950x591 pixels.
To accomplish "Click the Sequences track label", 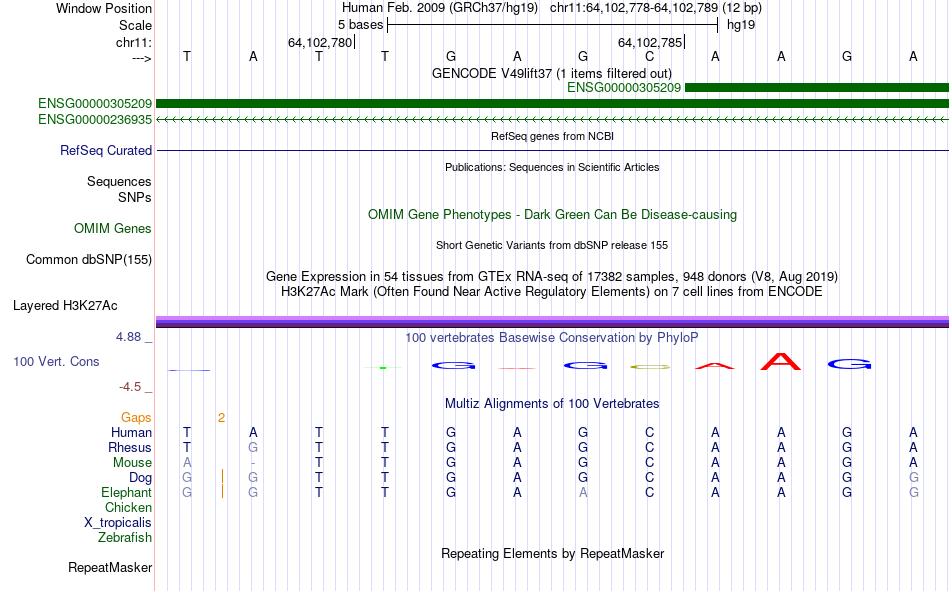I will click(119, 182).
